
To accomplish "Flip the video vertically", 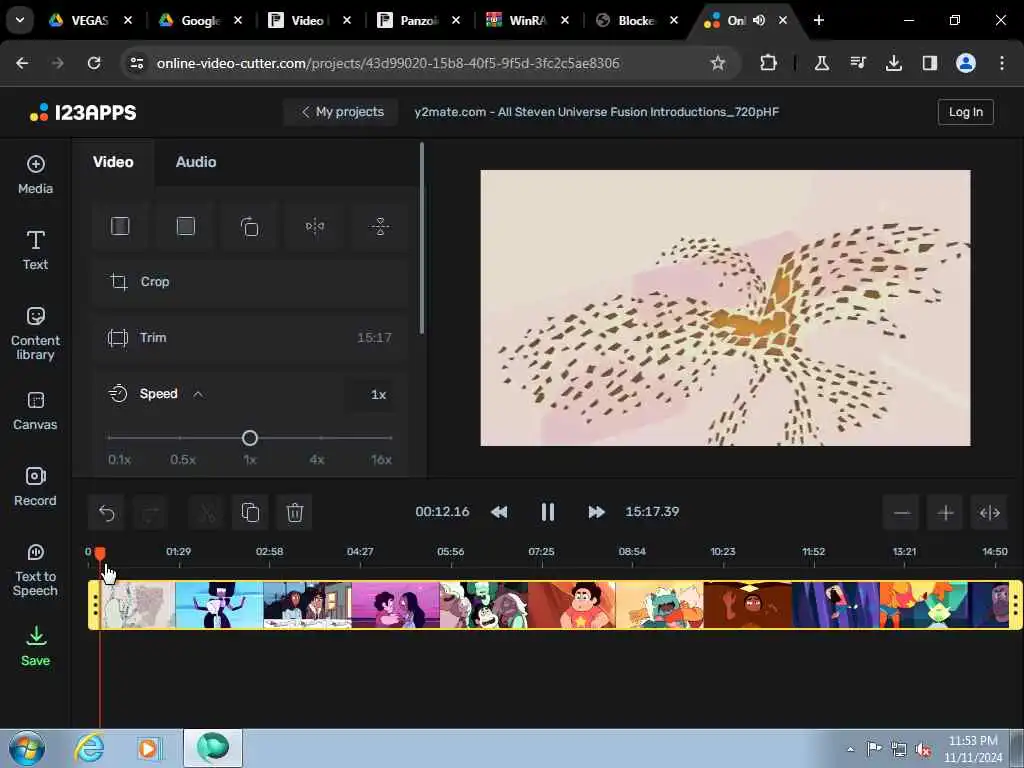I will click(380, 227).
